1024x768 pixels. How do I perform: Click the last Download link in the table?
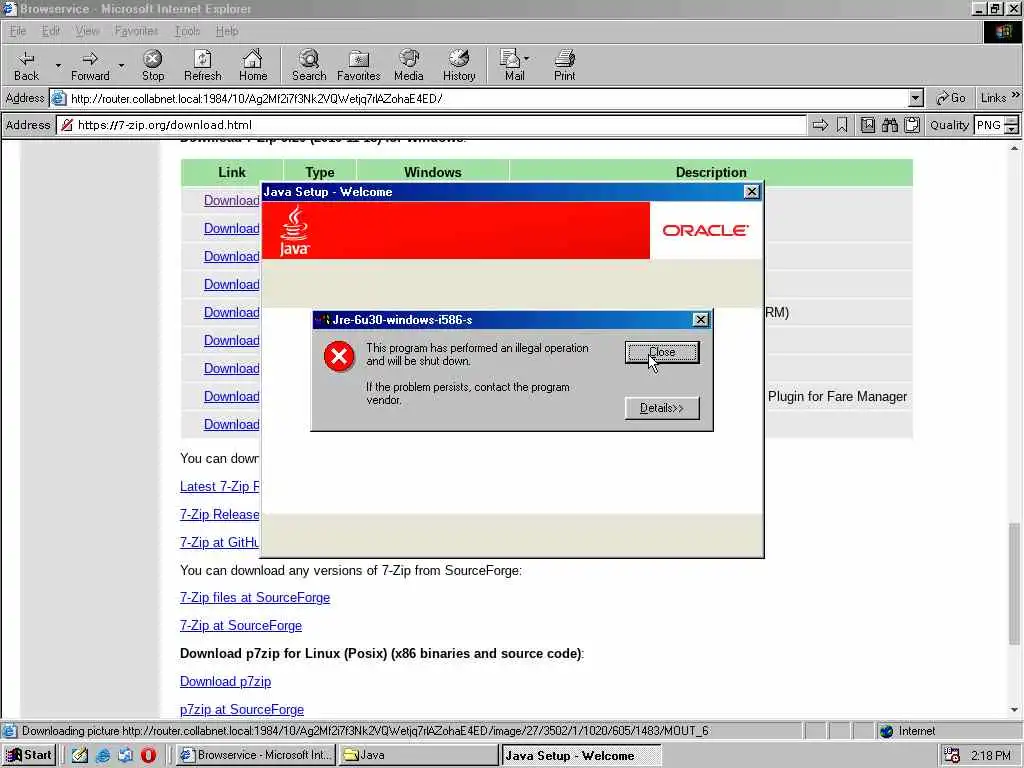coord(231,424)
